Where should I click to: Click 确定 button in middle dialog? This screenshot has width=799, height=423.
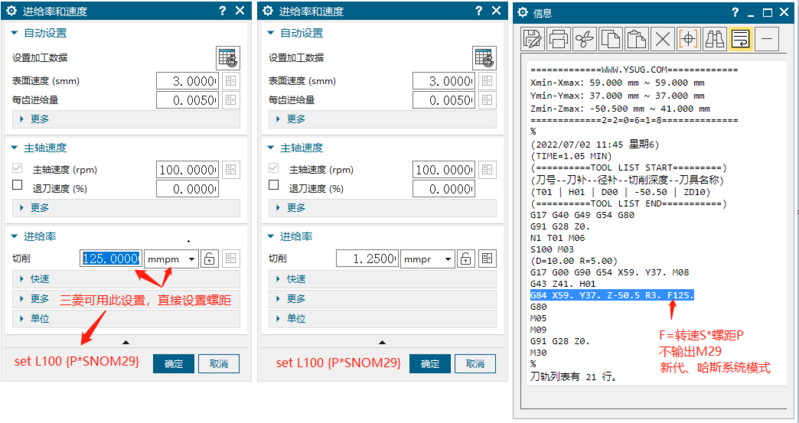click(430, 364)
